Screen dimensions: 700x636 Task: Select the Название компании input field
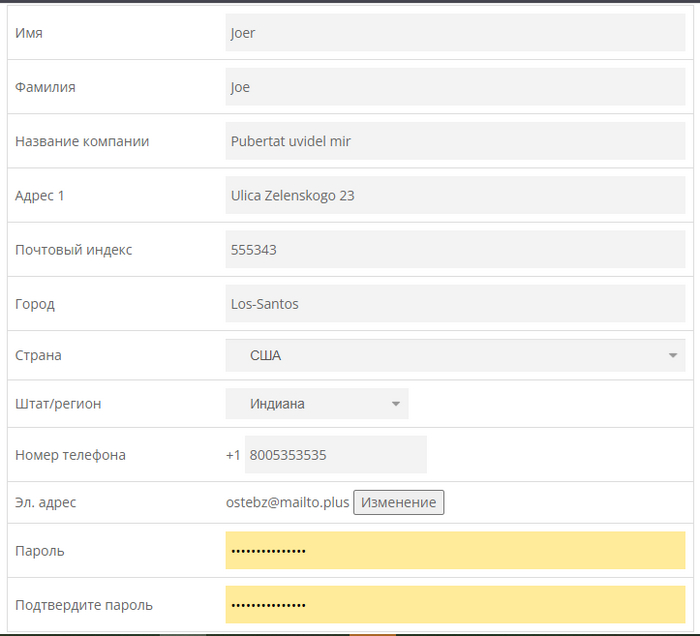click(455, 141)
